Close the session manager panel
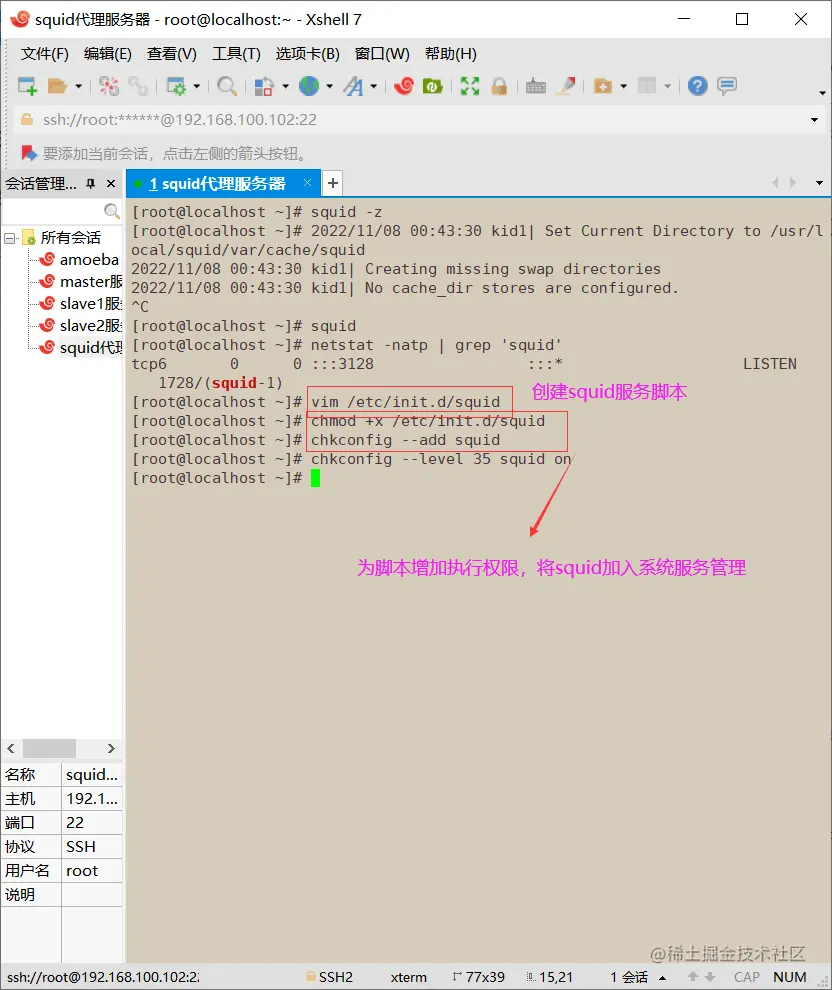 (x=111, y=184)
